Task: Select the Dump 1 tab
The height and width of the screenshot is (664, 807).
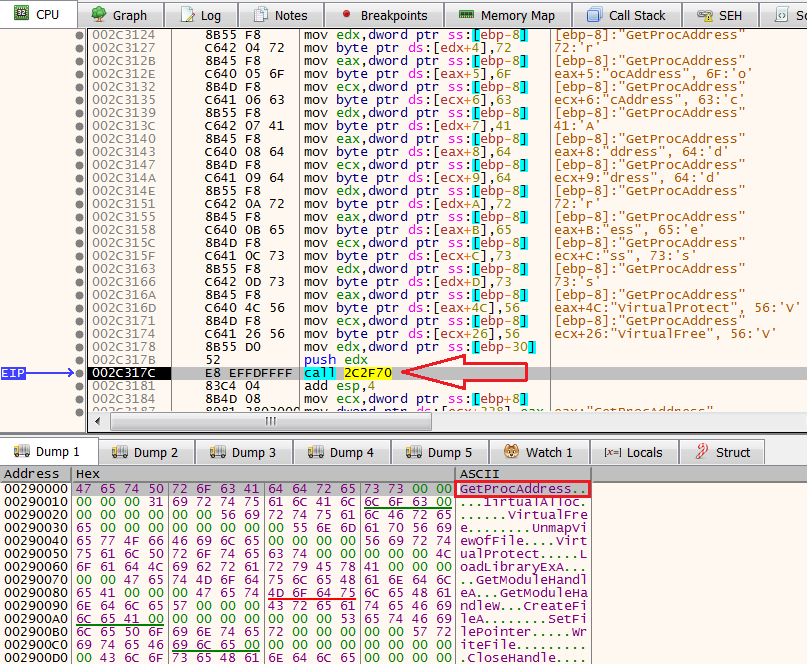Action: [49, 451]
